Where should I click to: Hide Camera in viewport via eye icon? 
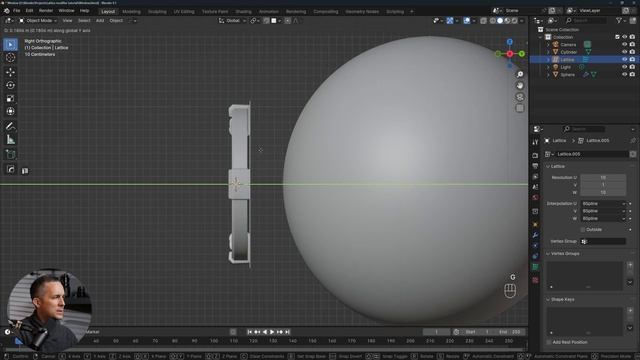click(624, 44)
